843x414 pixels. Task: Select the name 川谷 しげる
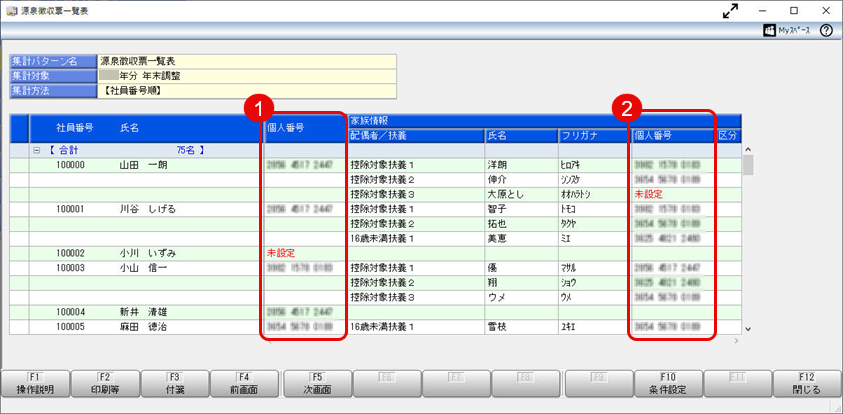click(147, 209)
